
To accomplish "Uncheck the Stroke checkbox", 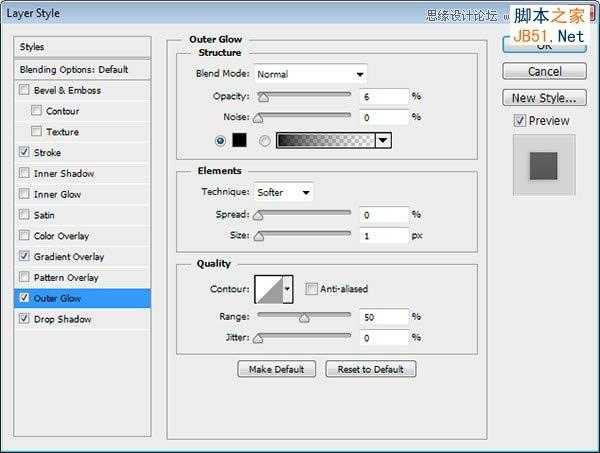I will click(24, 152).
